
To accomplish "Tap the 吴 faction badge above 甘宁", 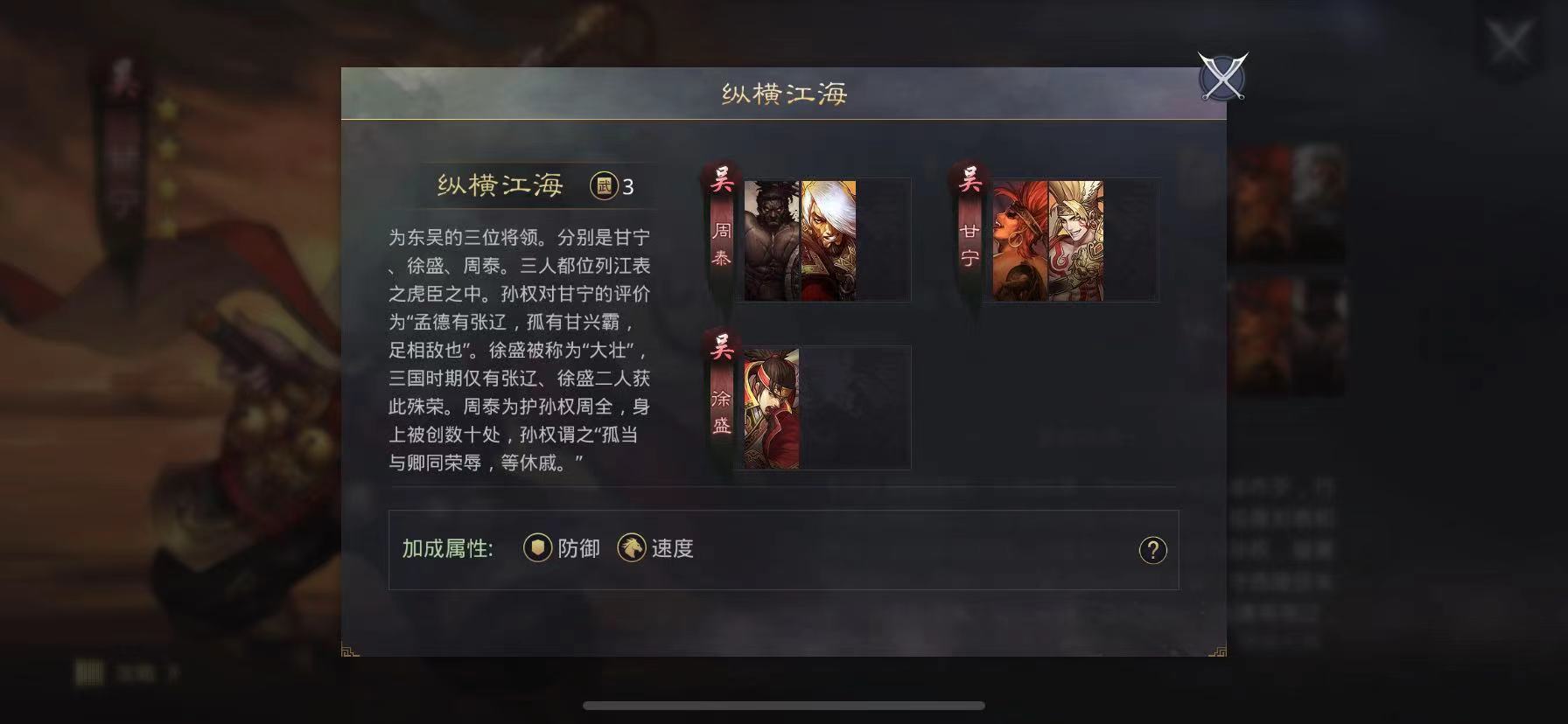I will [x=969, y=181].
